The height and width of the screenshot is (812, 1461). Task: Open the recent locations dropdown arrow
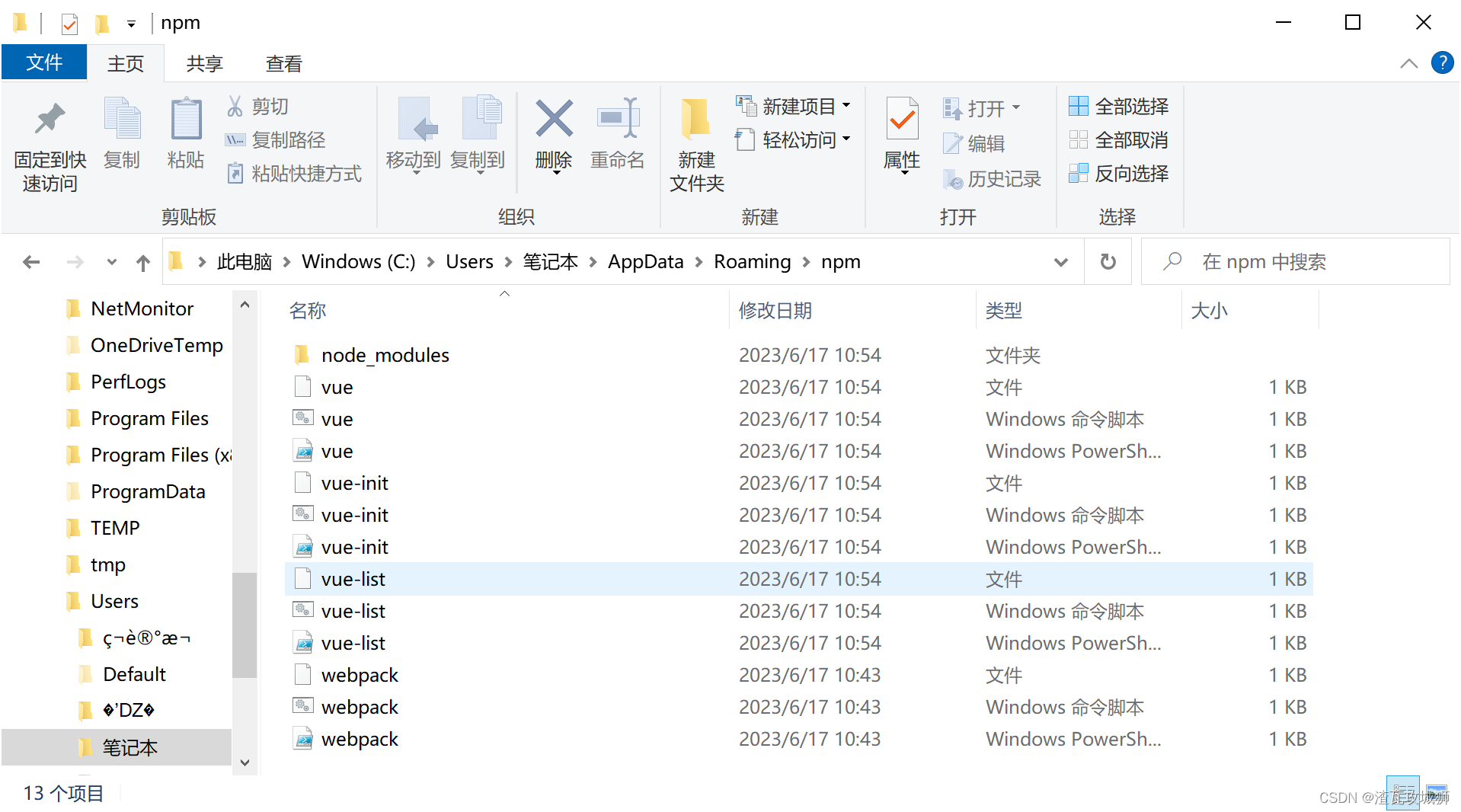tap(112, 262)
